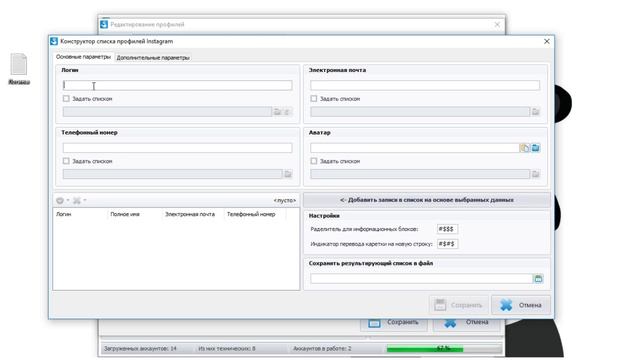Close the Конструктор списка профилей dialog
Image resolution: width=640 pixels, height=360 pixels.
pyautogui.click(x=547, y=41)
